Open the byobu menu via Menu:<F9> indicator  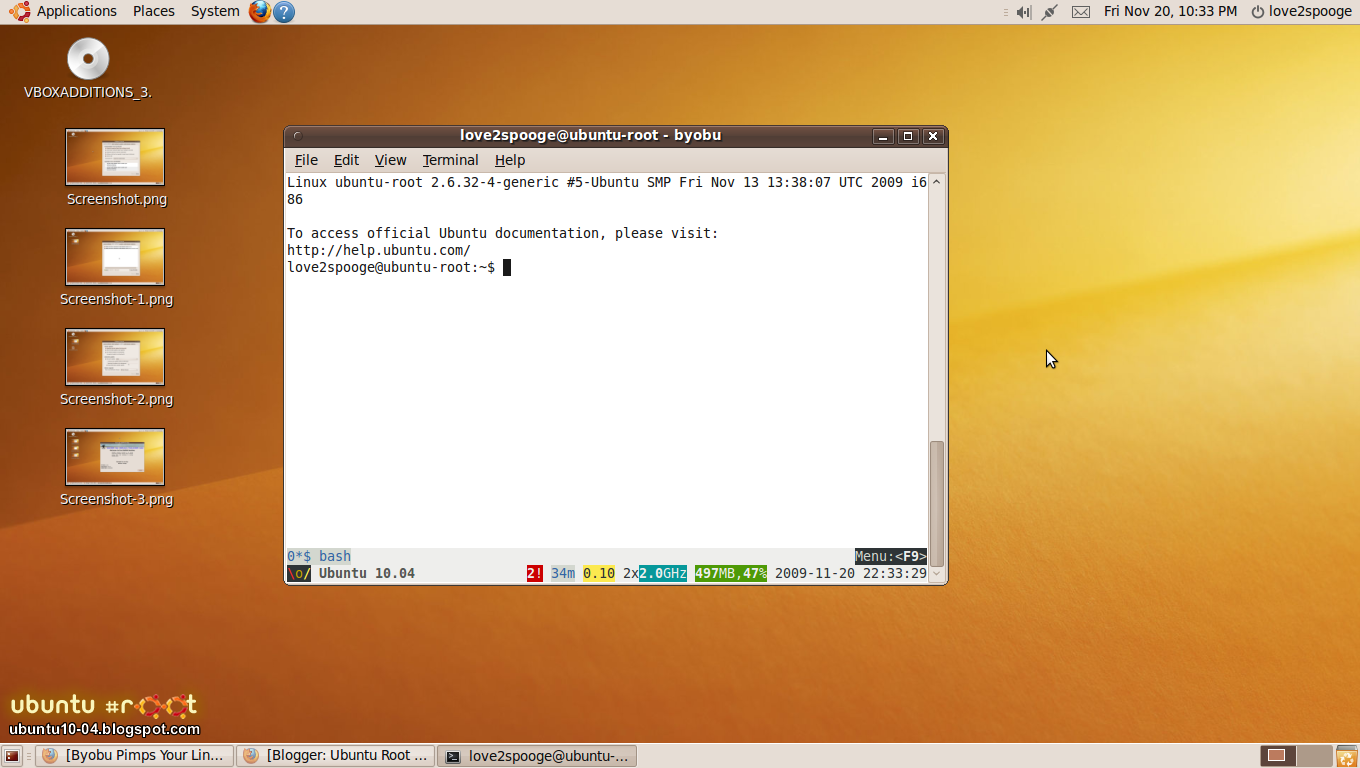point(890,556)
